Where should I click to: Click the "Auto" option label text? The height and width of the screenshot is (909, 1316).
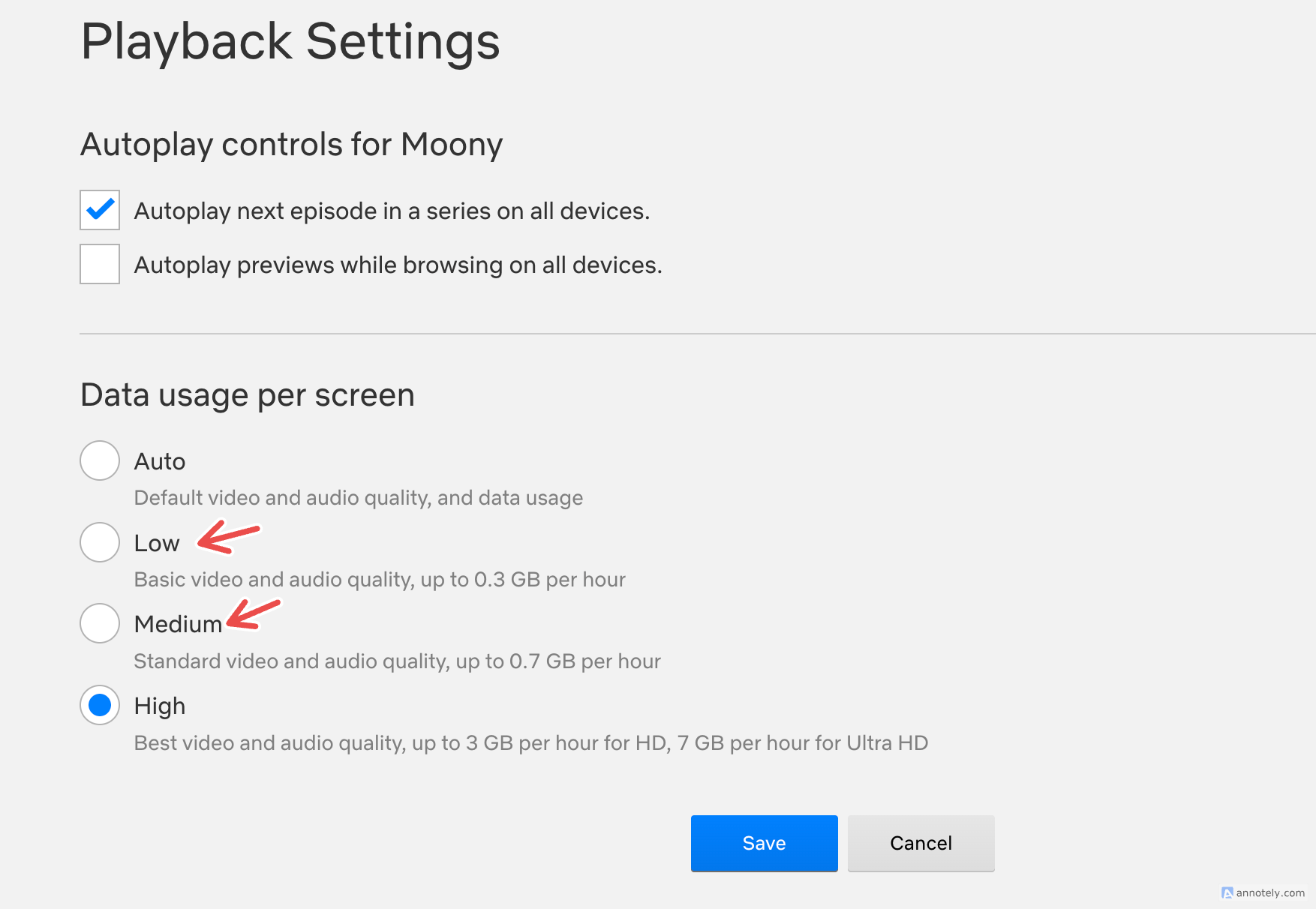tap(160, 461)
